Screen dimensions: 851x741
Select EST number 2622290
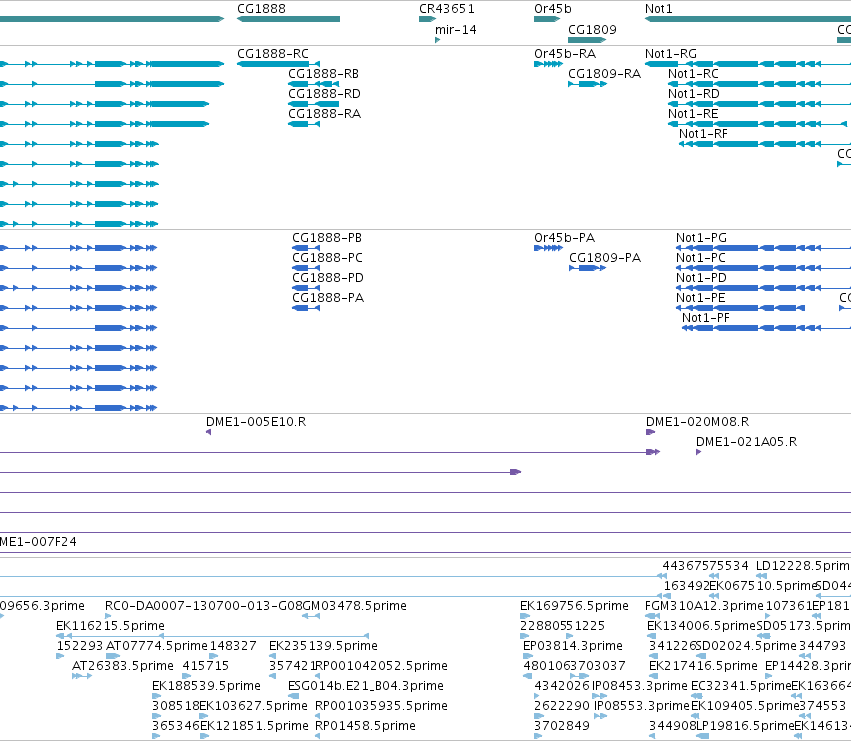tap(561, 706)
